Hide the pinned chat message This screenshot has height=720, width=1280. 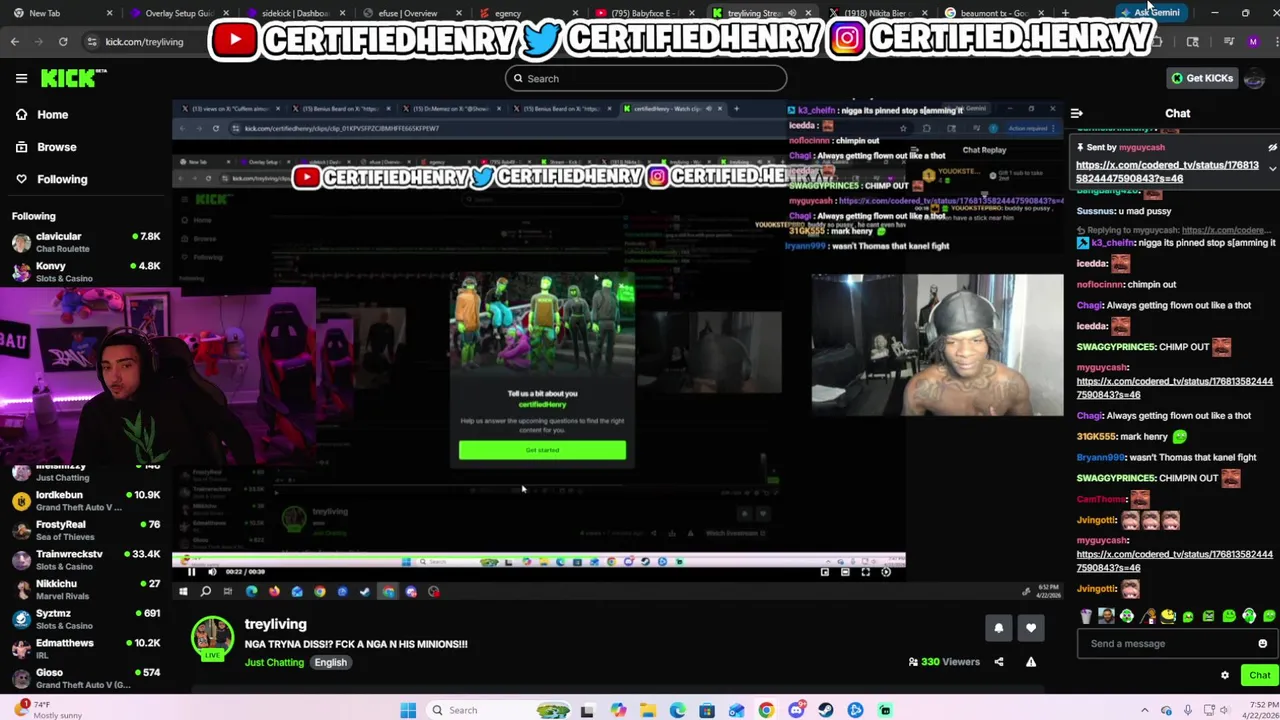point(1272,147)
